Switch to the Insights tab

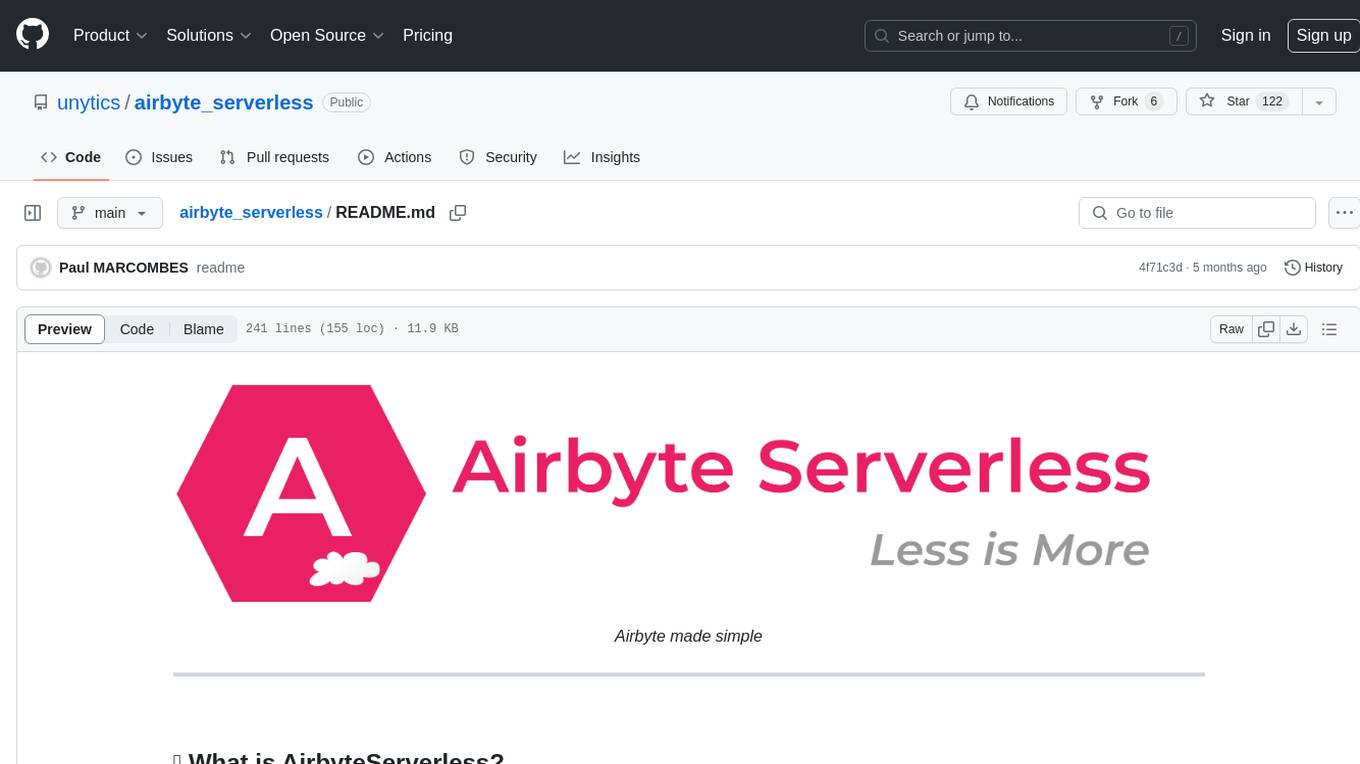(x=602, y=157)
